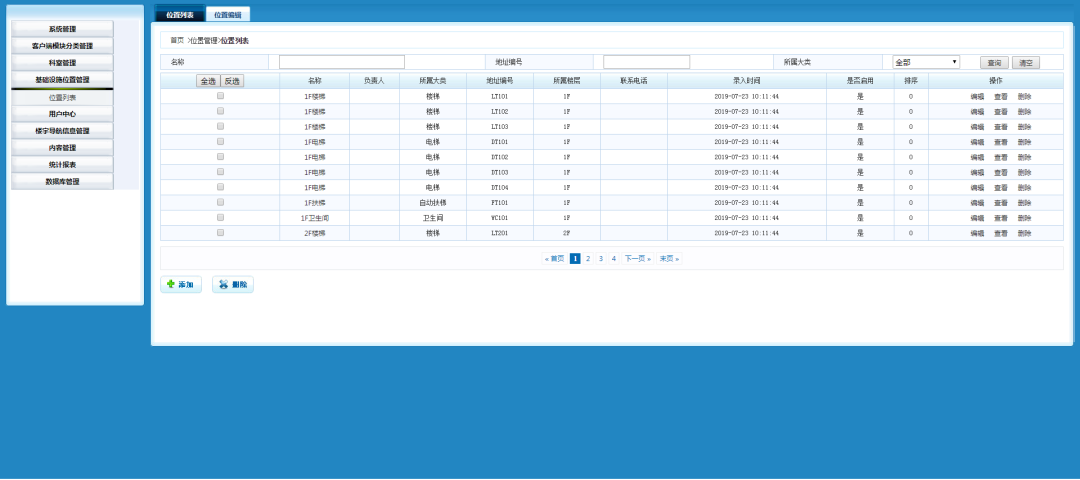Select the 位置列表 tab
Screen dimensions: 1080x480
[x=180, y=15]
